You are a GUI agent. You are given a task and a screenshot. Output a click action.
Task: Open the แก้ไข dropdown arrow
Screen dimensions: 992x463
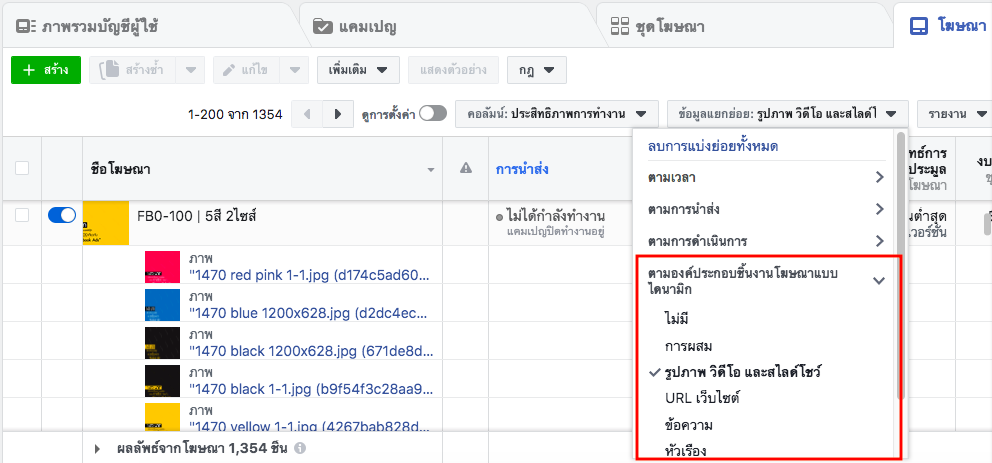pos(294,70)
